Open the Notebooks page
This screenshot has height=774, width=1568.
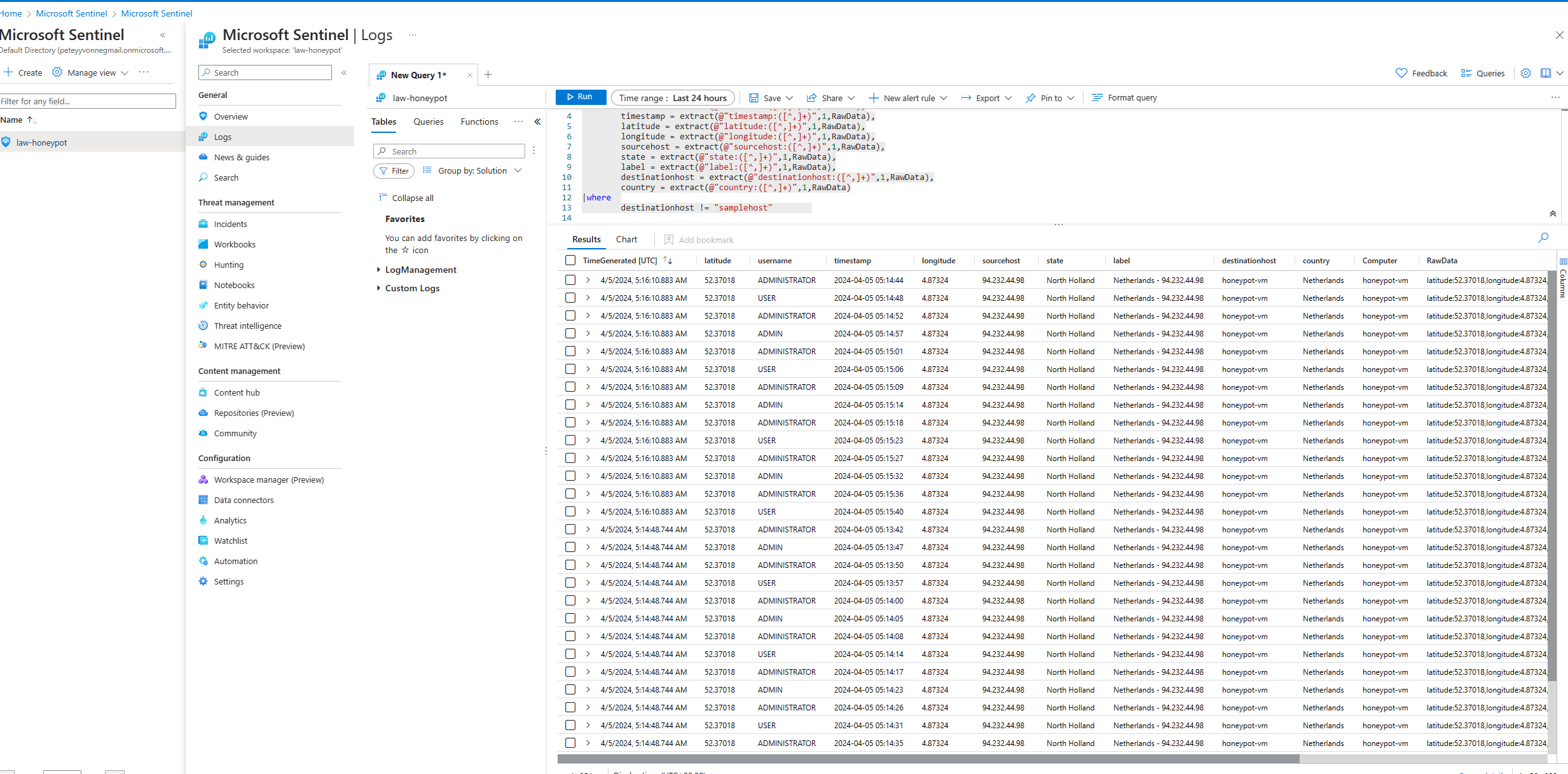(x=234, y=285)
